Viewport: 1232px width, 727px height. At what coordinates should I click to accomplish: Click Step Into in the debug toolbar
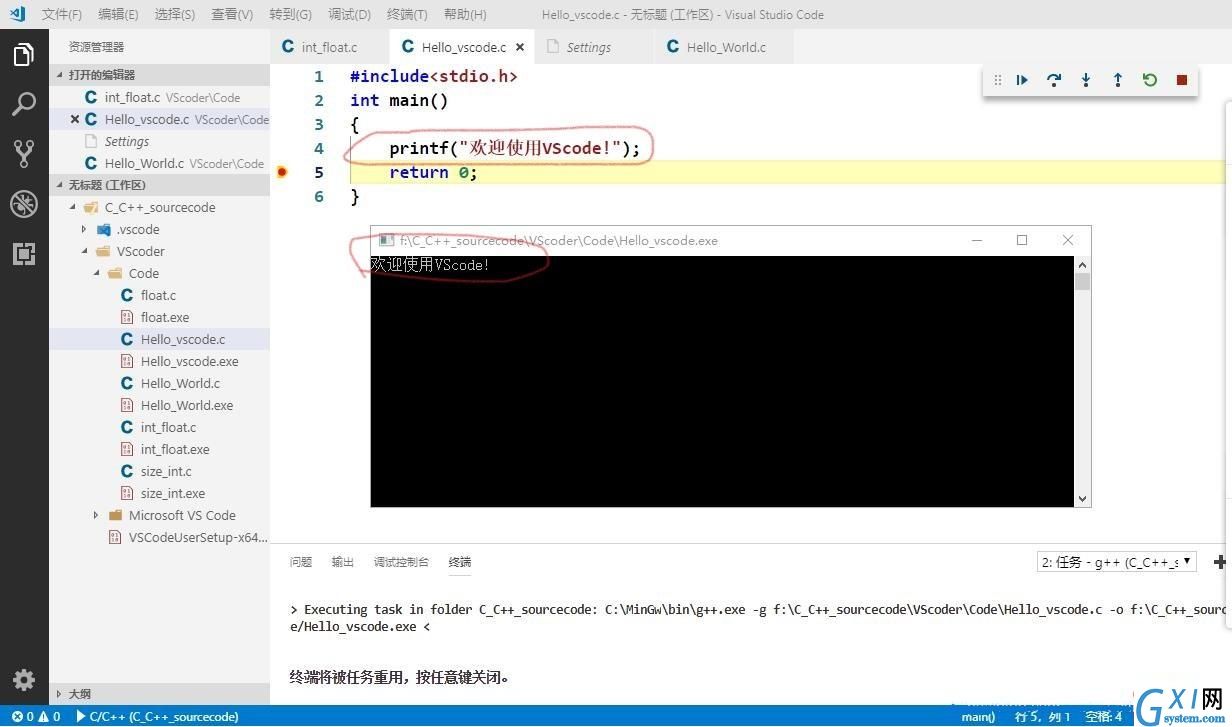tap(1086, 80)
